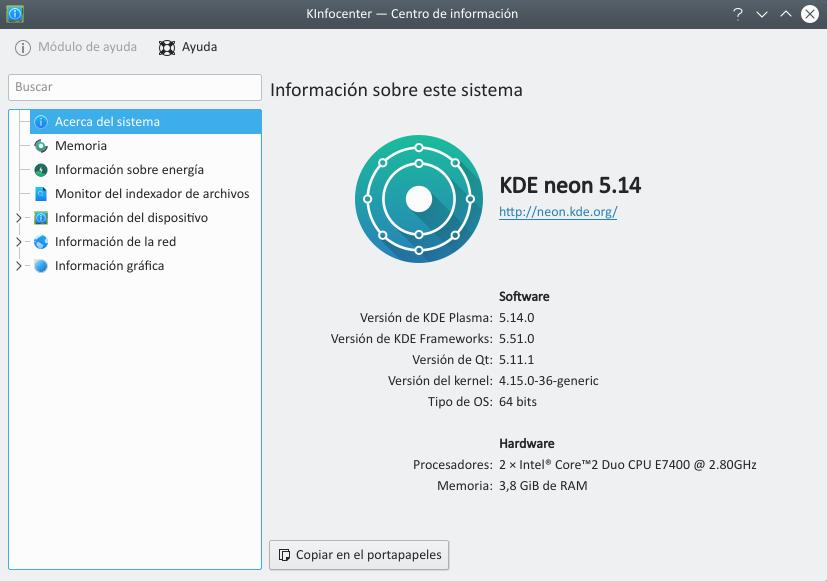
Task: Click the Información sobre este sistema title
Action: coord(396,90)
